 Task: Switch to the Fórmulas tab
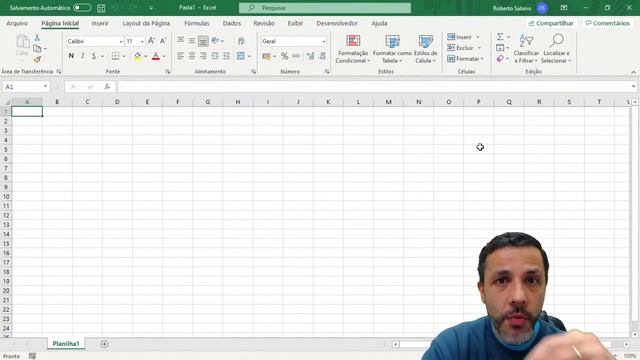pos(197,24)
